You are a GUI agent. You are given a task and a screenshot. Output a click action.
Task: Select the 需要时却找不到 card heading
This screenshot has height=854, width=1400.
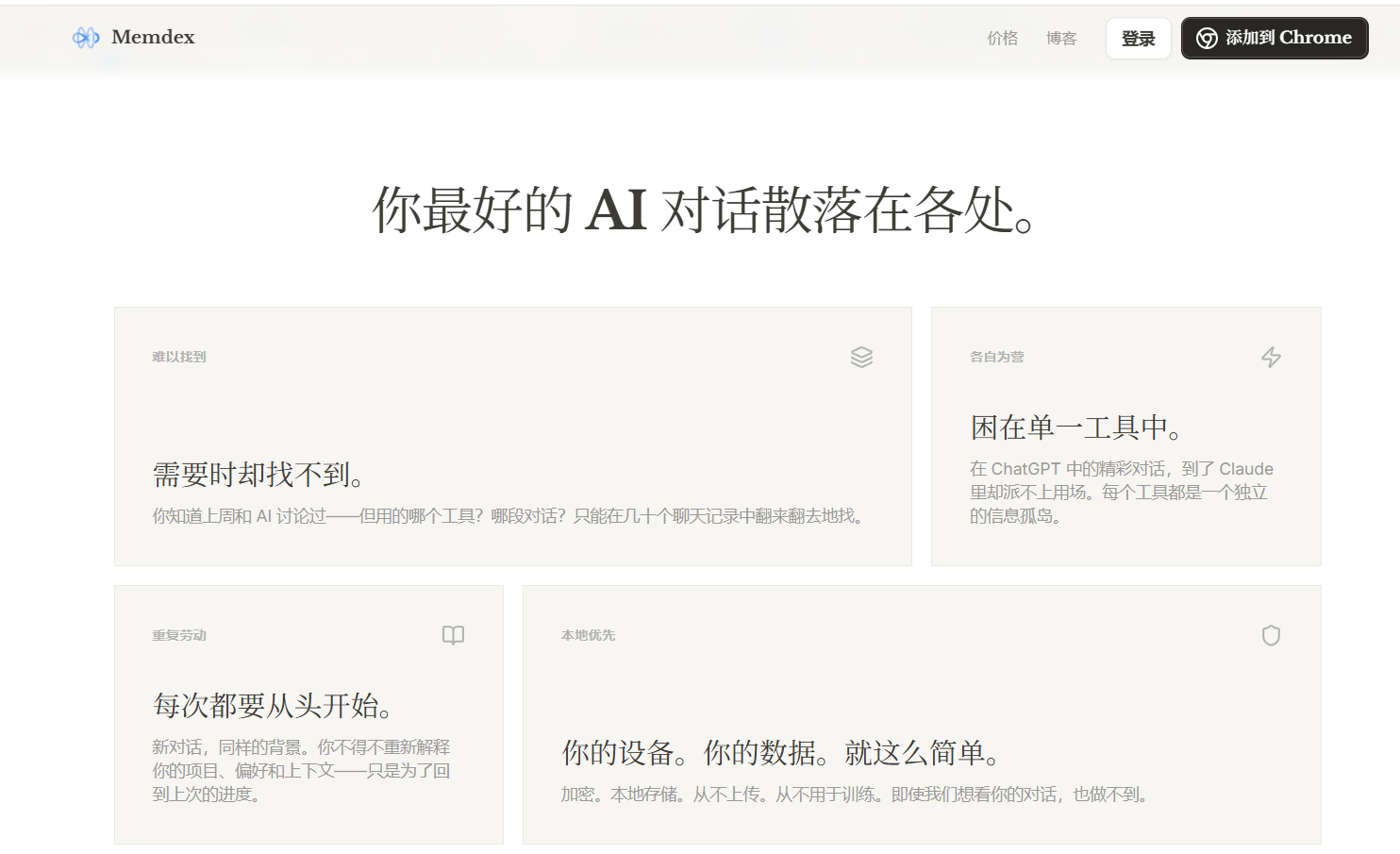[260, 474]
